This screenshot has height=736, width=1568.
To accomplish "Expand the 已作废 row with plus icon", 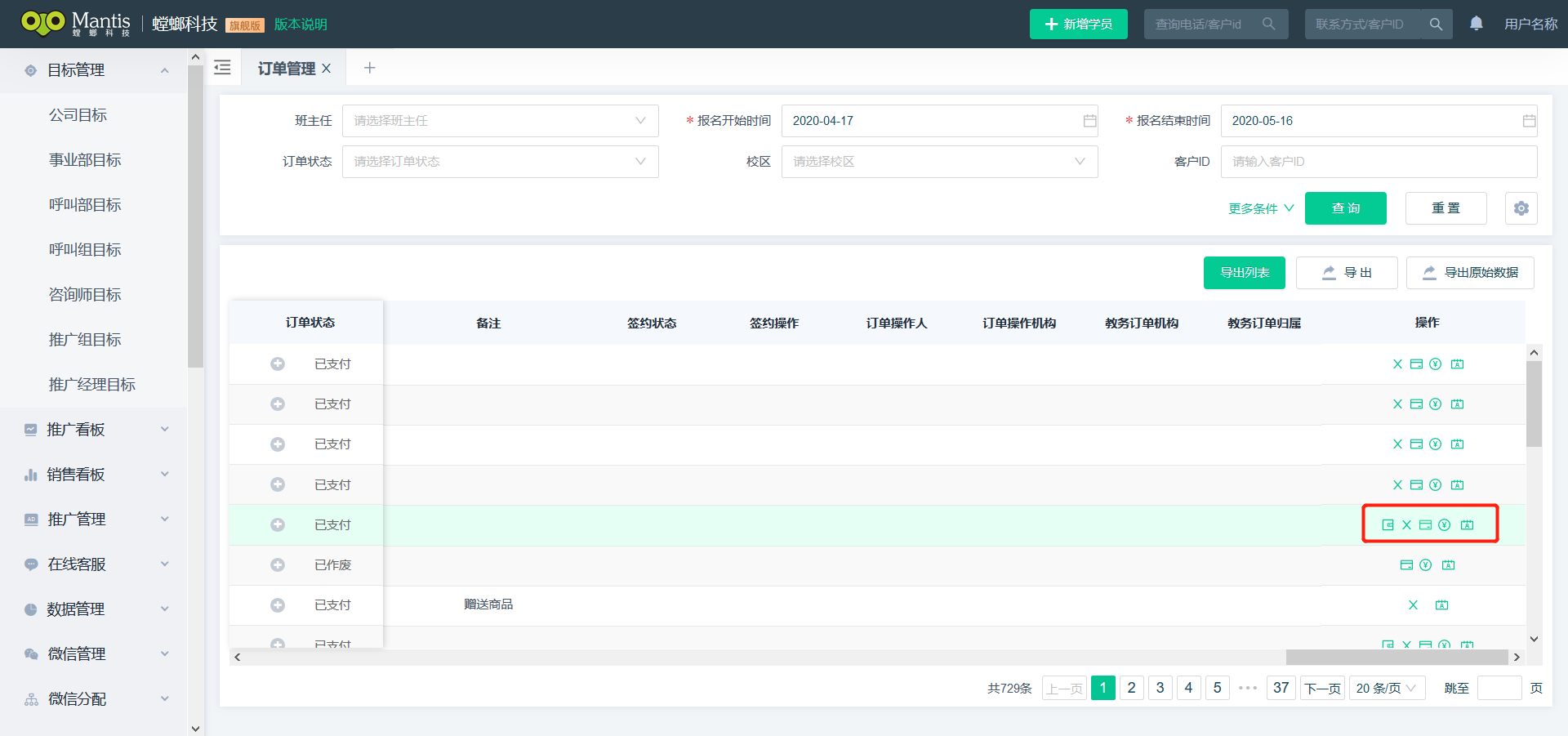I will [x=278, y=564].
